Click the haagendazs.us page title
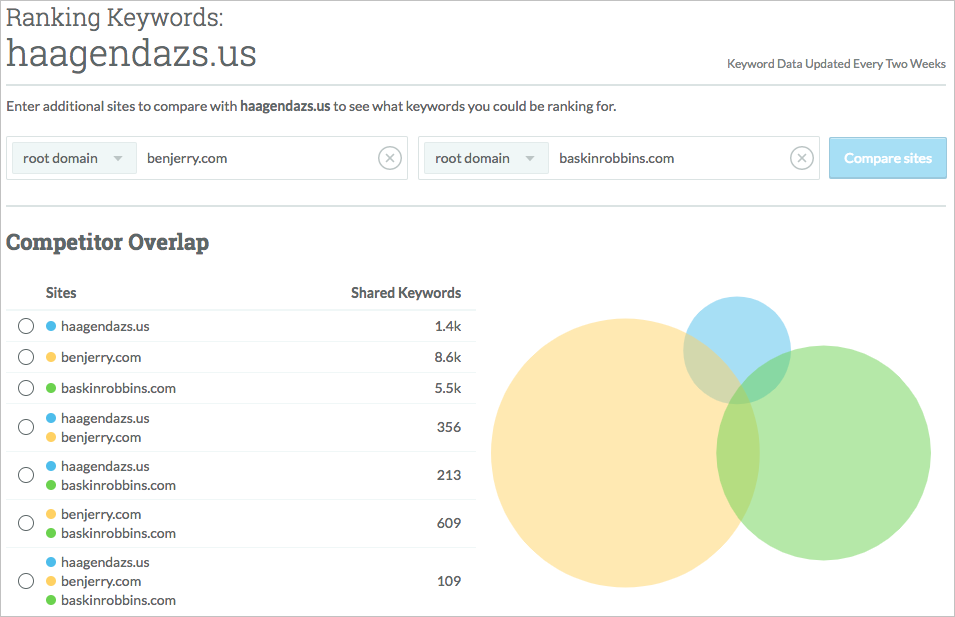955x617 pixels. click(132, 54)
